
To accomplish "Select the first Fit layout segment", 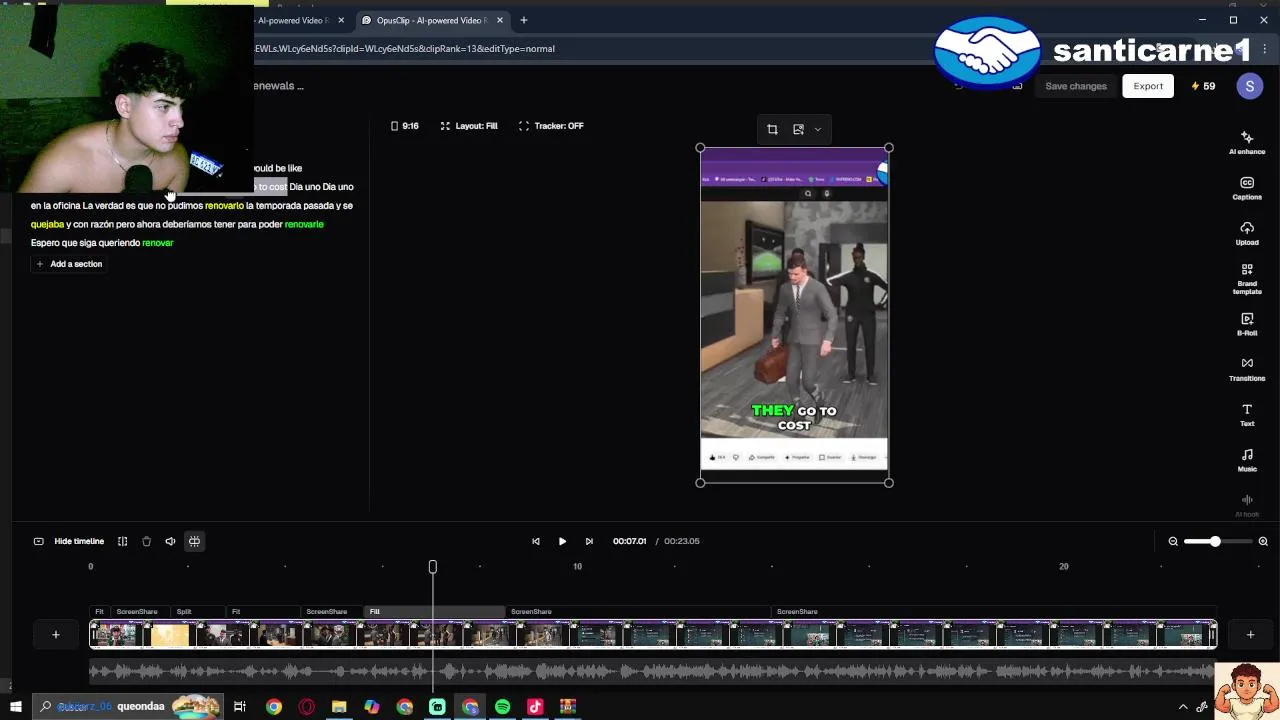I will [99, 611].
